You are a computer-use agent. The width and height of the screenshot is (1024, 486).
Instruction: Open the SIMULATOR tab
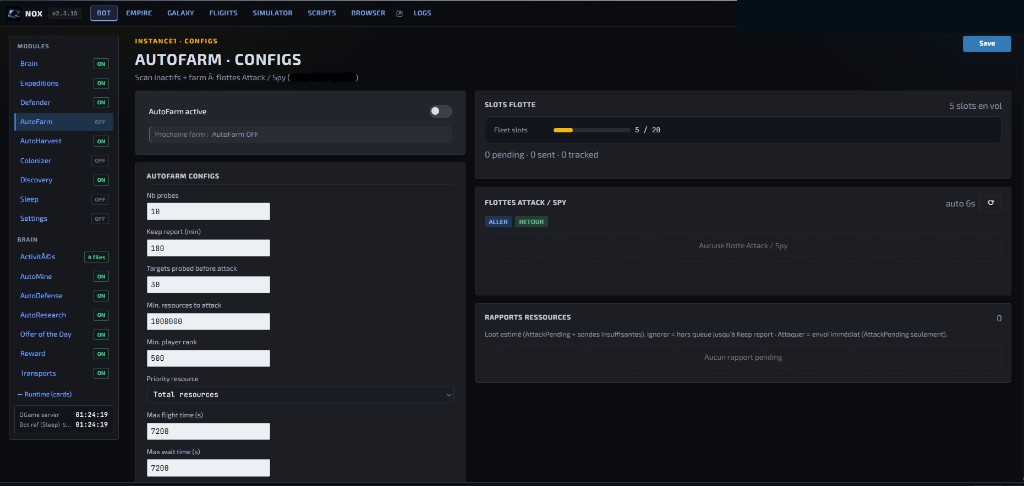272,13
